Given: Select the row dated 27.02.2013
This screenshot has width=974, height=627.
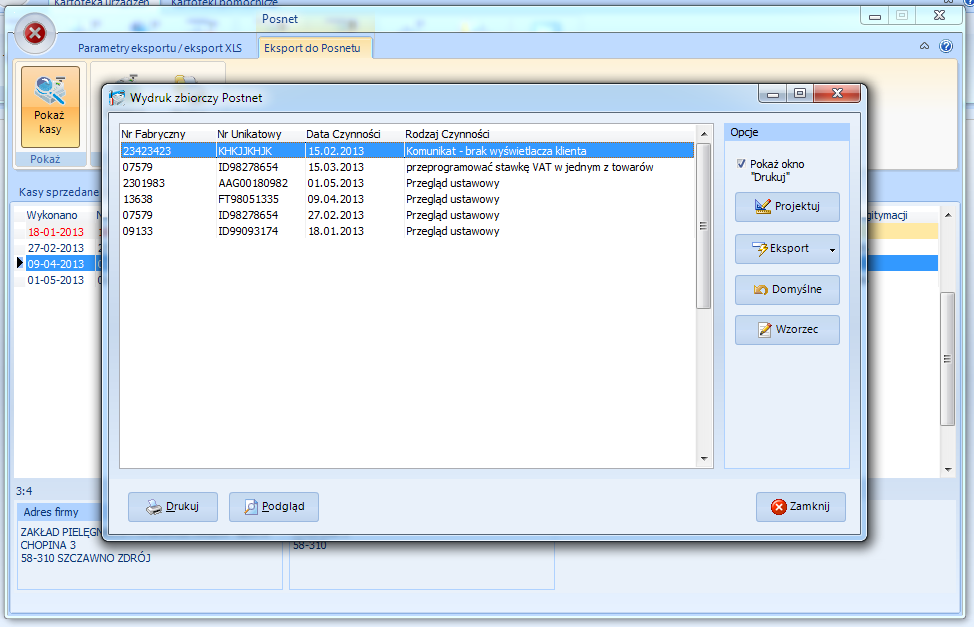Looking at the screenshot, I should click(407, 216).
